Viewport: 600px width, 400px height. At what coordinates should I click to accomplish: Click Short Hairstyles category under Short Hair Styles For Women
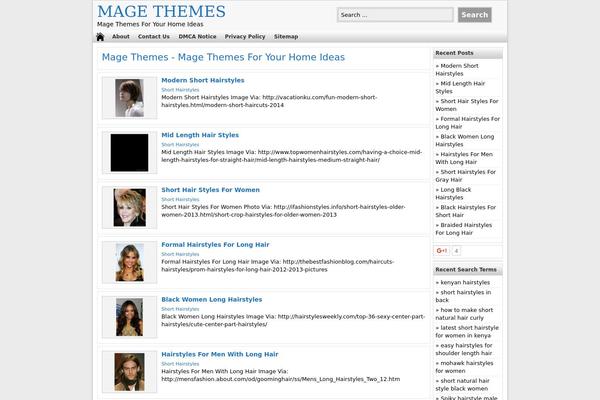click(x=180, y=199)
